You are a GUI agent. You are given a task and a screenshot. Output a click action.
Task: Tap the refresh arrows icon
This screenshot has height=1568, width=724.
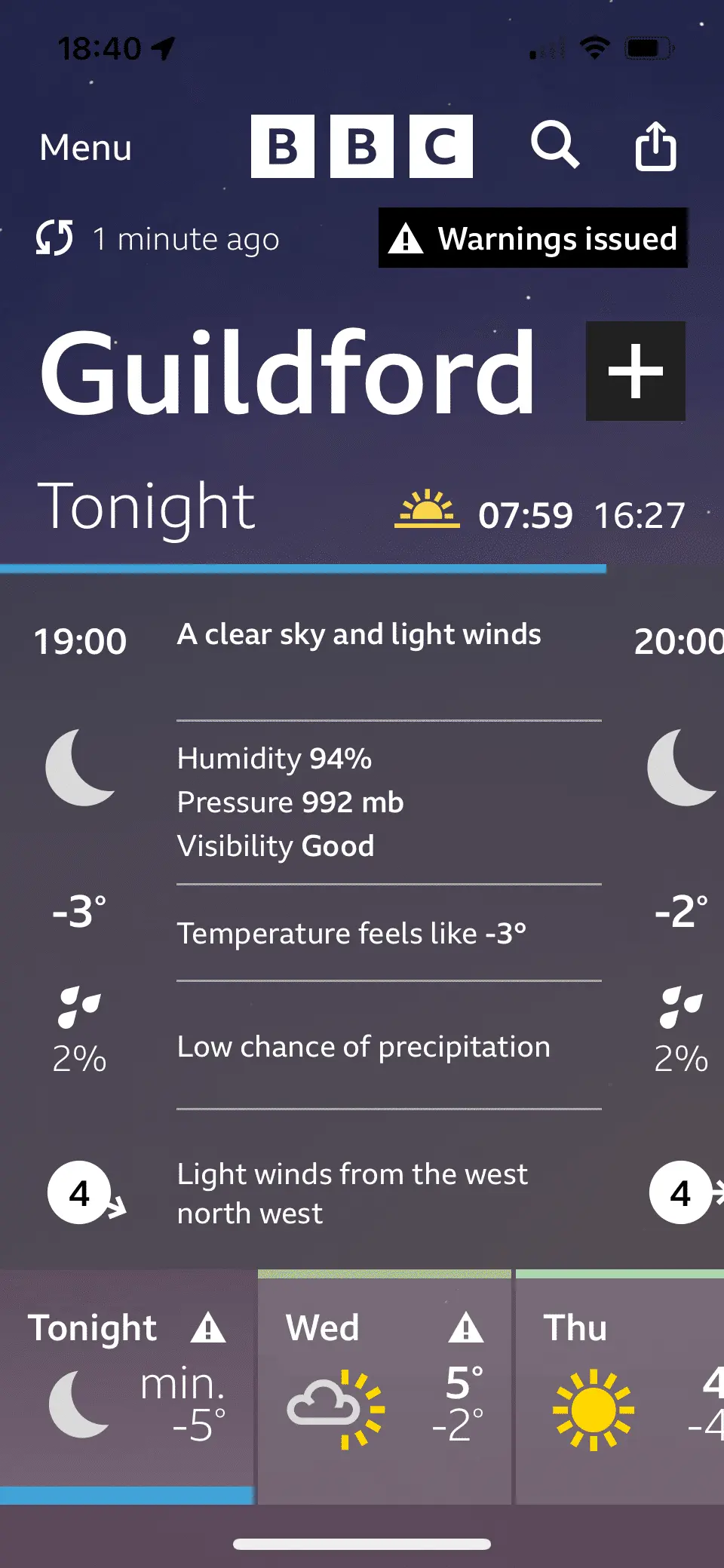54,238
